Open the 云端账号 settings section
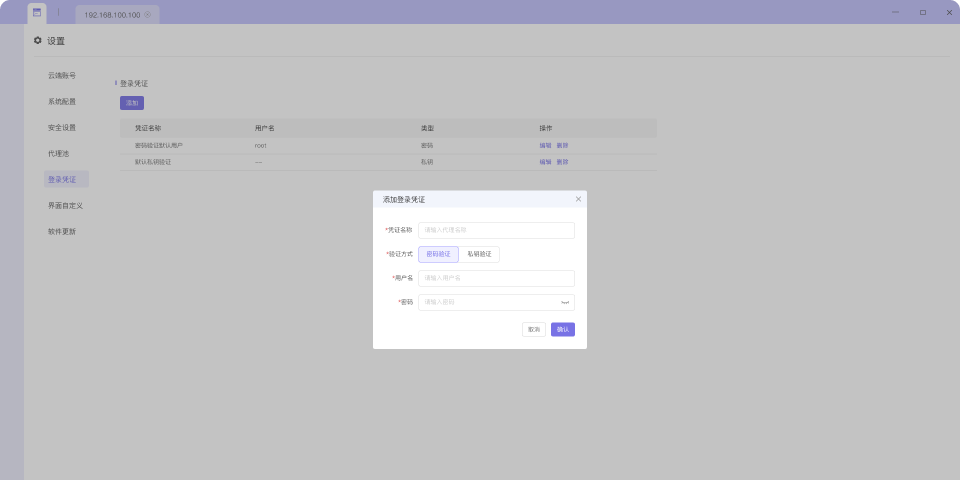Image resolution: width=960 pixels, height=480 pixels. click(62, 76)
